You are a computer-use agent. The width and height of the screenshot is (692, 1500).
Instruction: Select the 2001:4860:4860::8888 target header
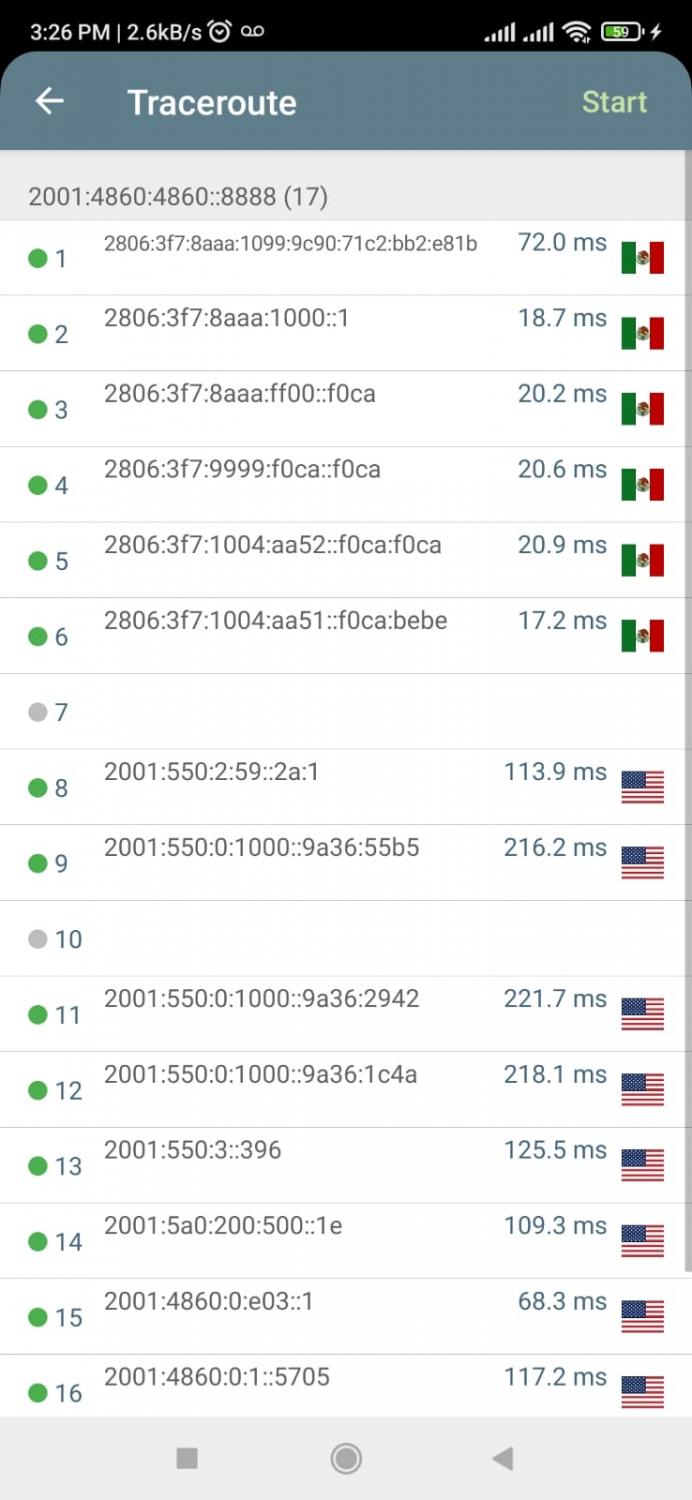click(178, 196)
